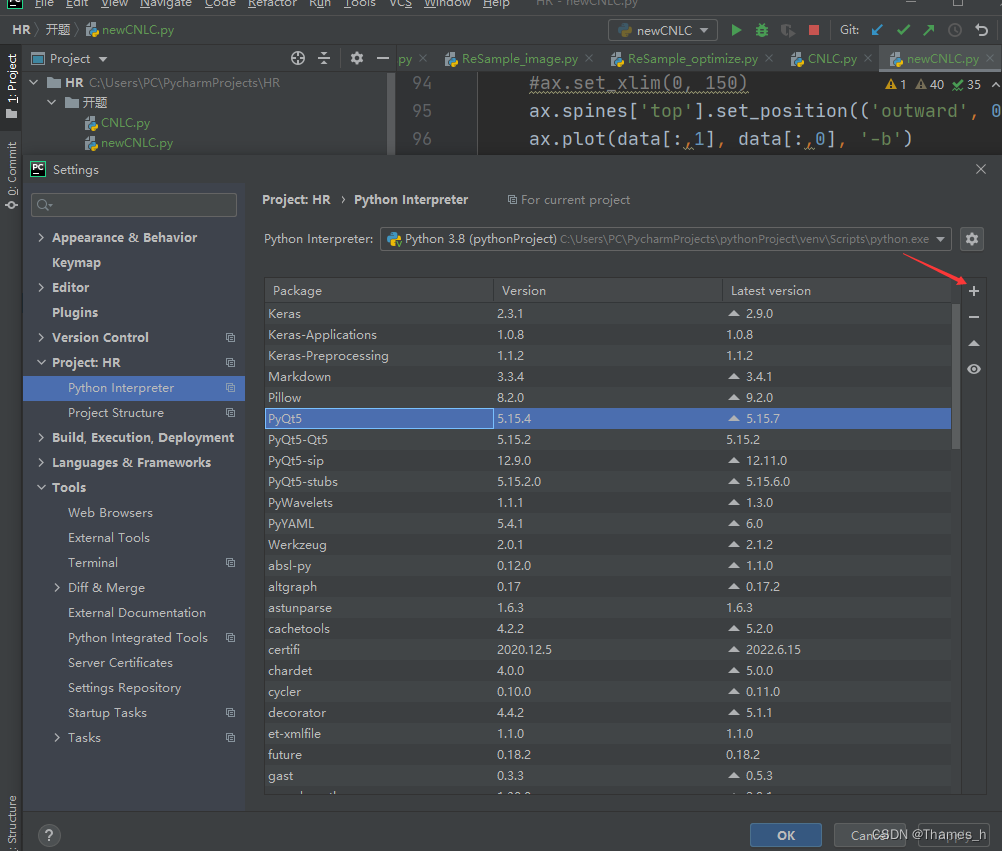Click the Git commit checkmark icon
The image size is (1002, 851).
tap(903, 30)
